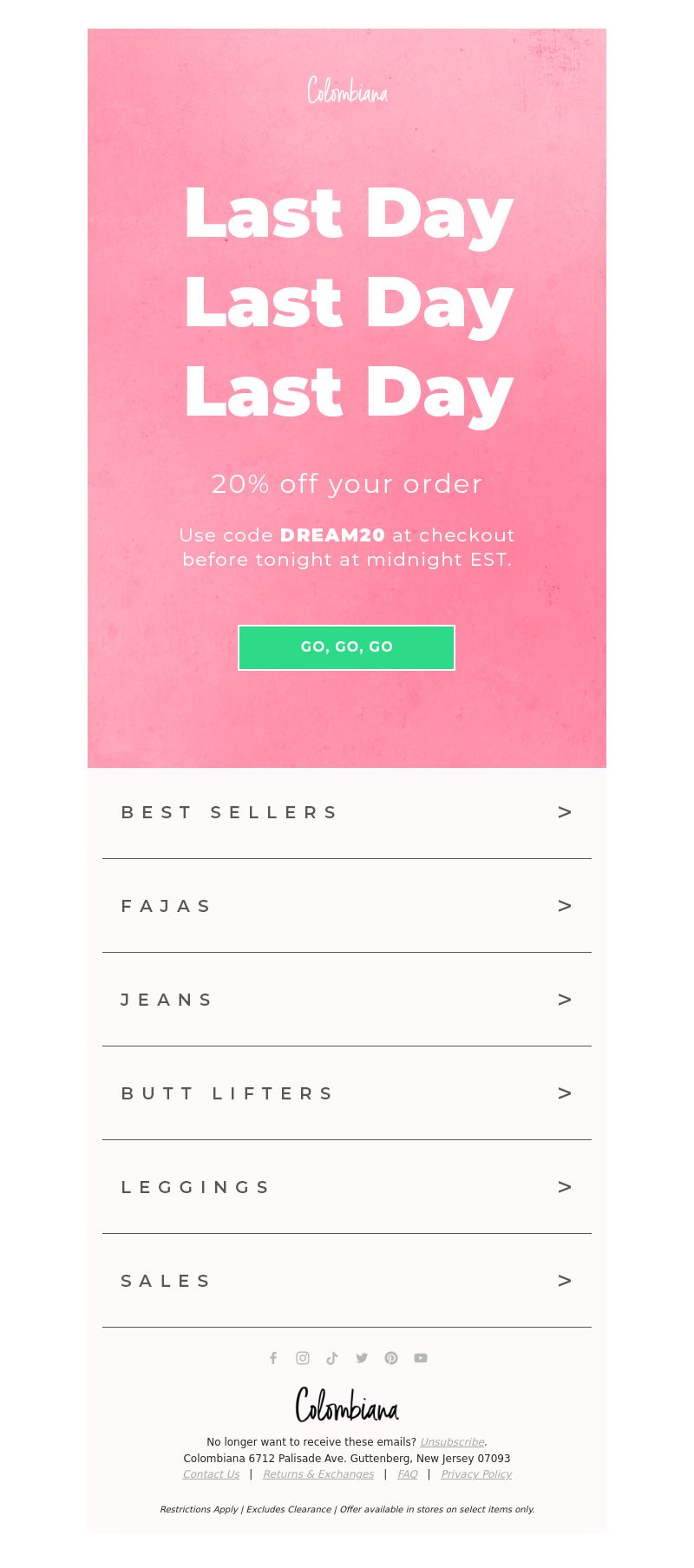Open the Instagram social icon
The image size is (694, 1568).
[303, 1358]
